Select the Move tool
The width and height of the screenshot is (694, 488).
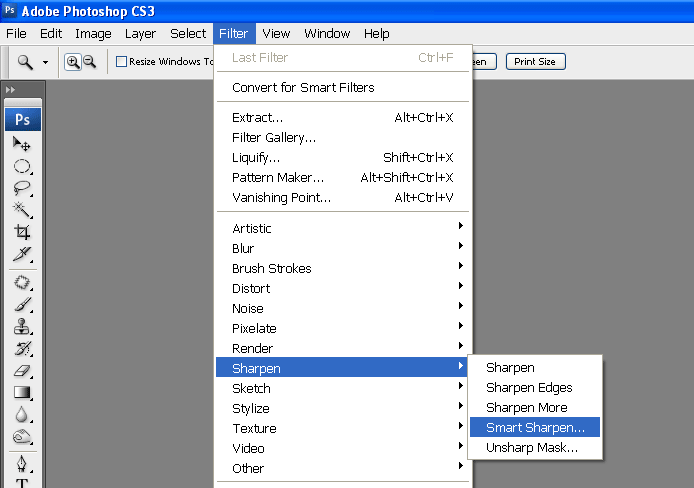pos(22,144)
